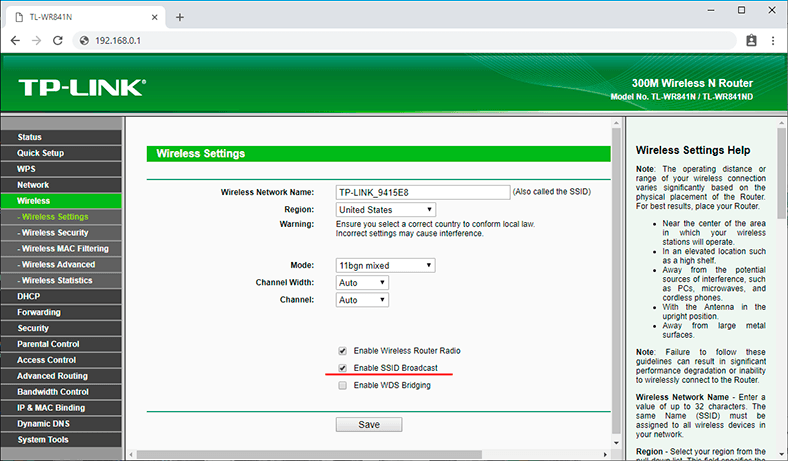Minimize the browser window
The image size is (788, 461).
point(711,10)
